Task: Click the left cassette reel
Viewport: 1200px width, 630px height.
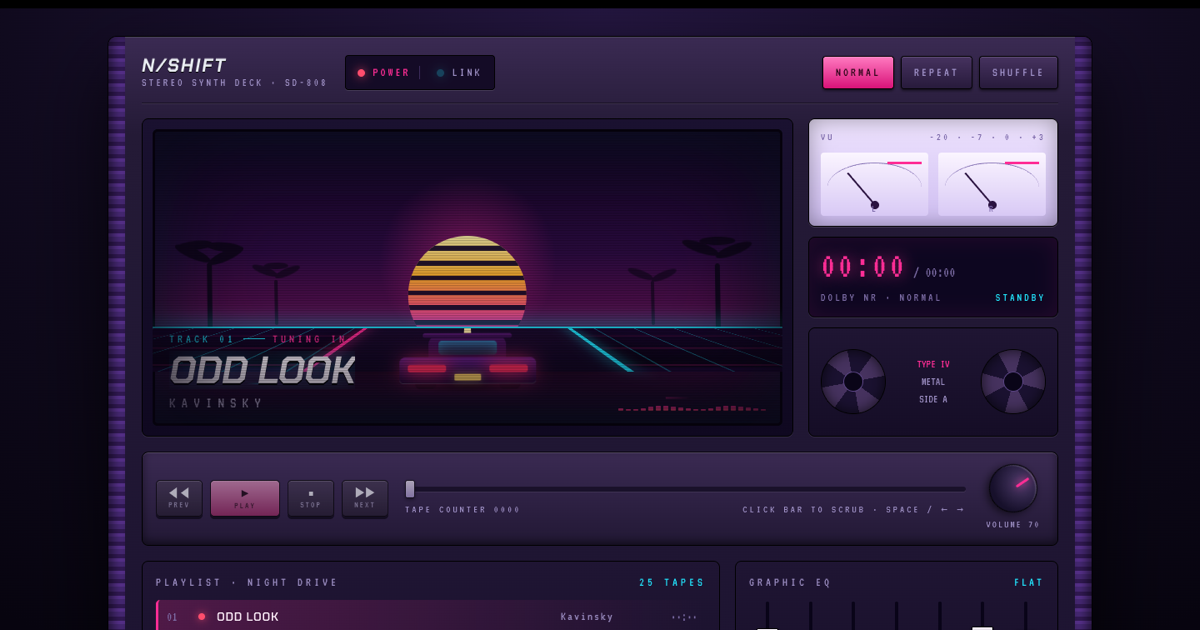Action: pos(853,381)
